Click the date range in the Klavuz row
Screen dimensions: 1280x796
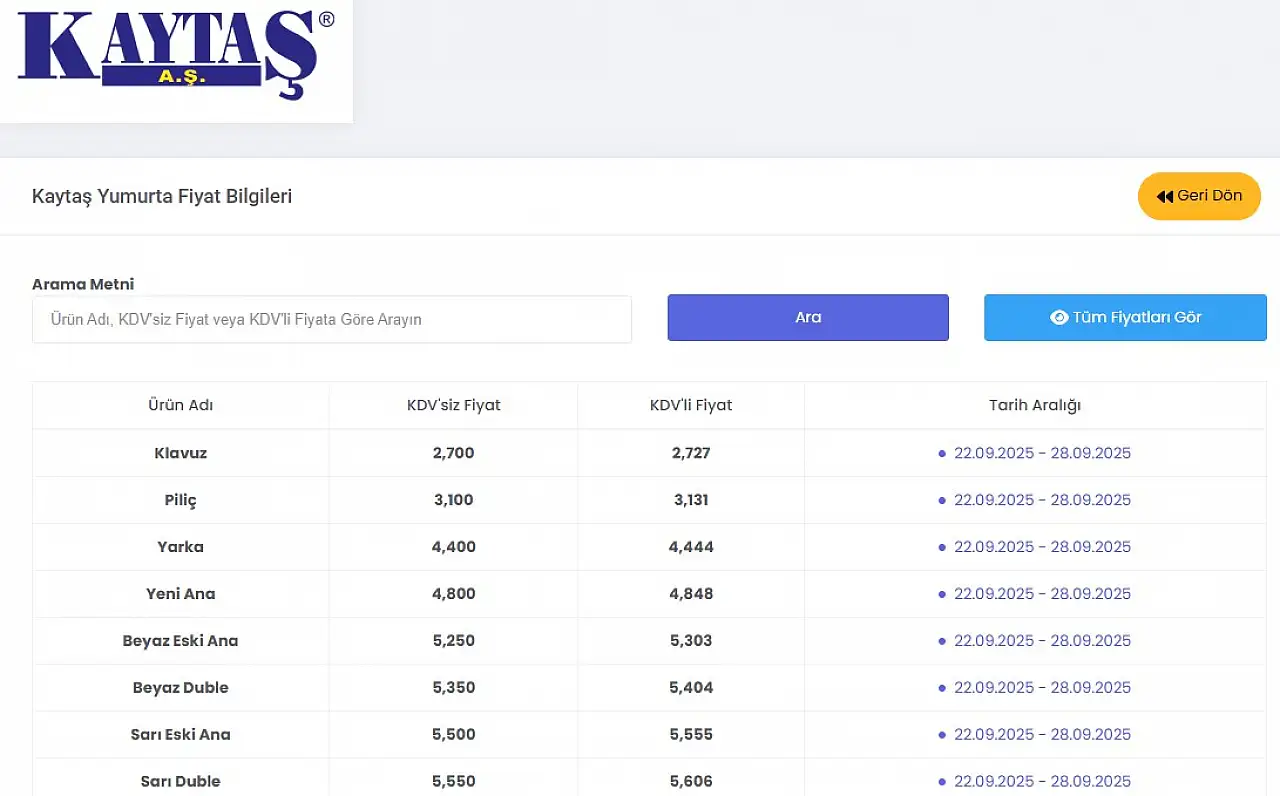click(x=1042, y=453)
